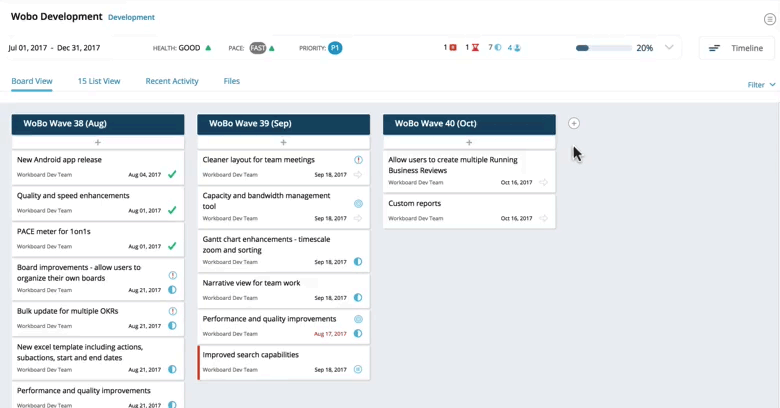Click the WoBo Wave 39 (Sep) column header

(284, 124)
